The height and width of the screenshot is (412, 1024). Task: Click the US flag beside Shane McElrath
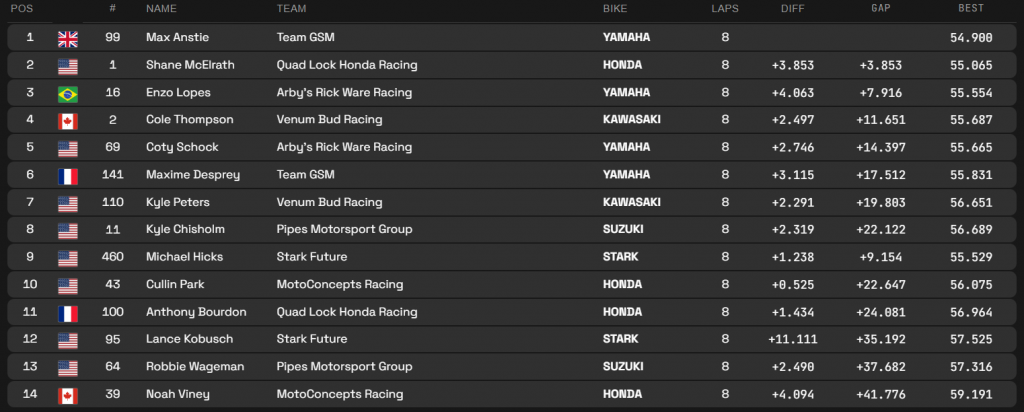click(68, 65)
